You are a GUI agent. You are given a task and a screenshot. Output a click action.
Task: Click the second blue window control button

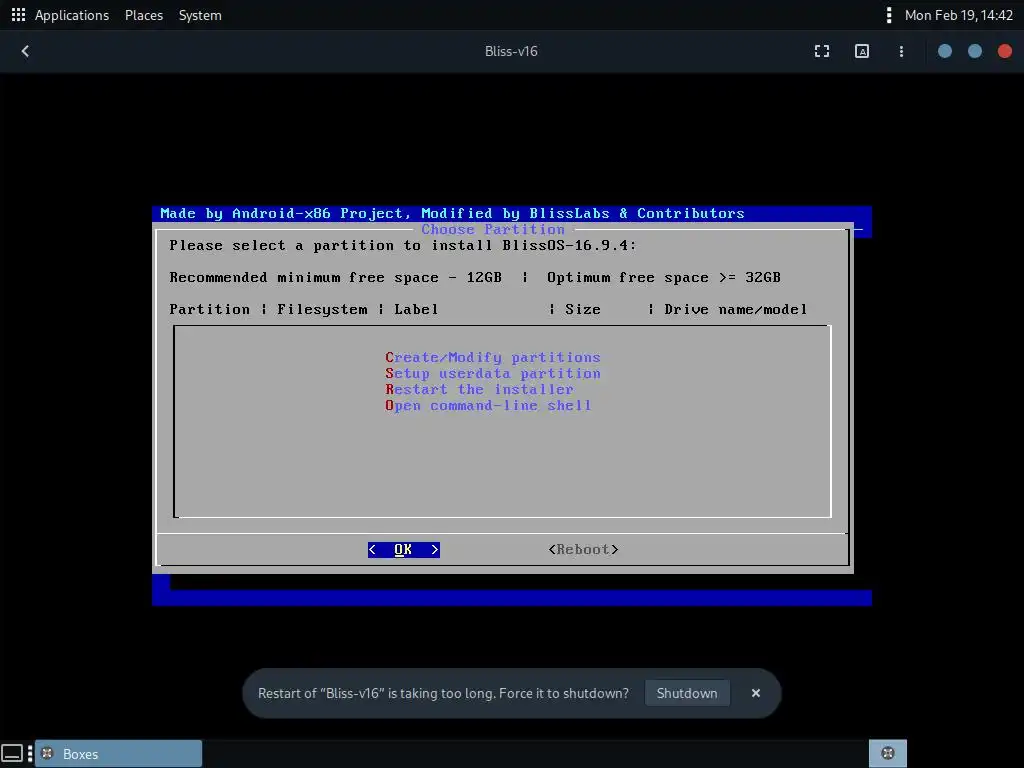tap(974, 52)
